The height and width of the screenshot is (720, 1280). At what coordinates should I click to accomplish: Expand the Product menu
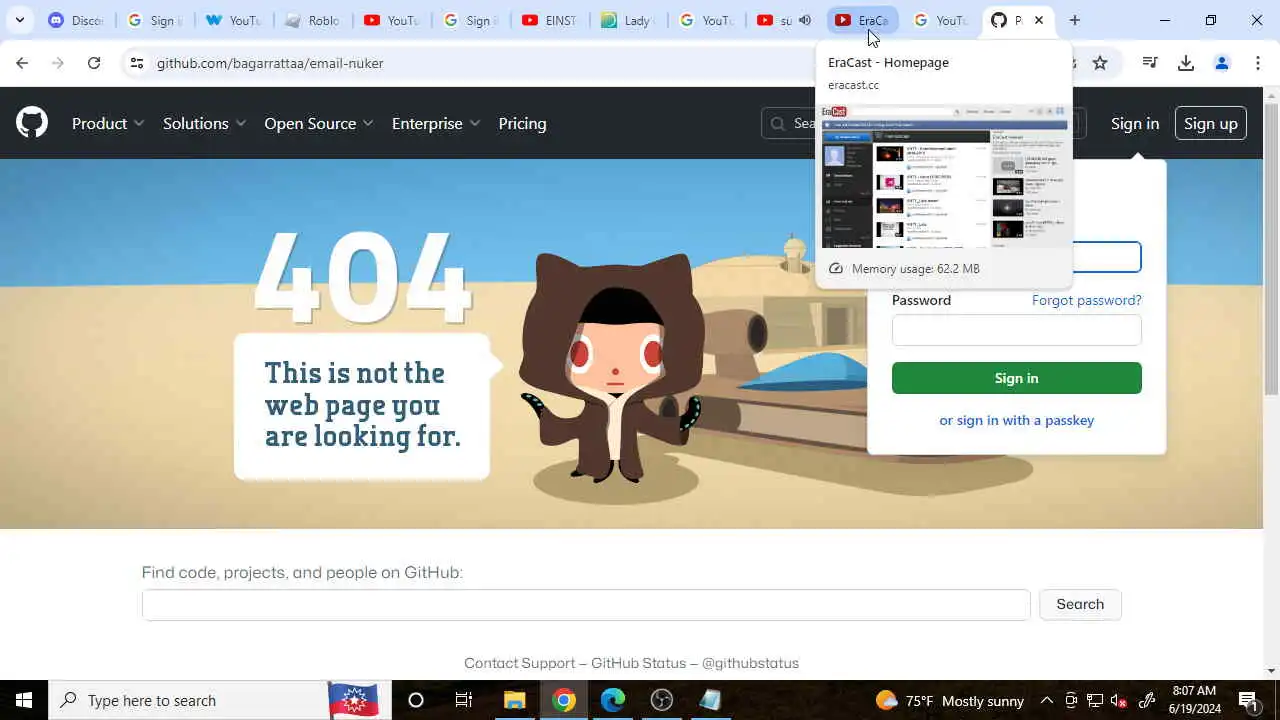pyautogui.click(x=108, y=123)
